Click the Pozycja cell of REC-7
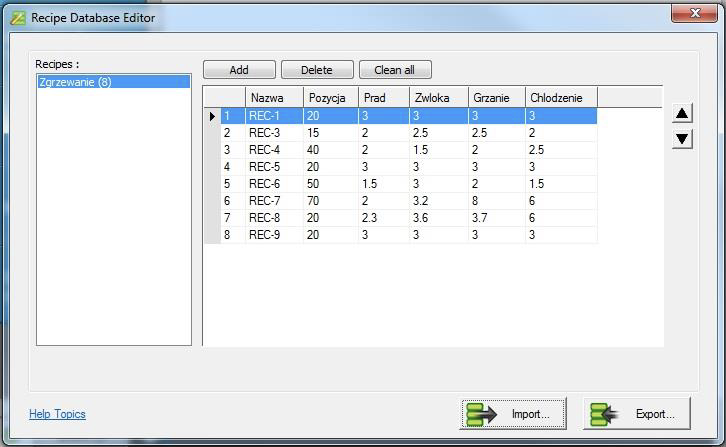 pos(330,201)
